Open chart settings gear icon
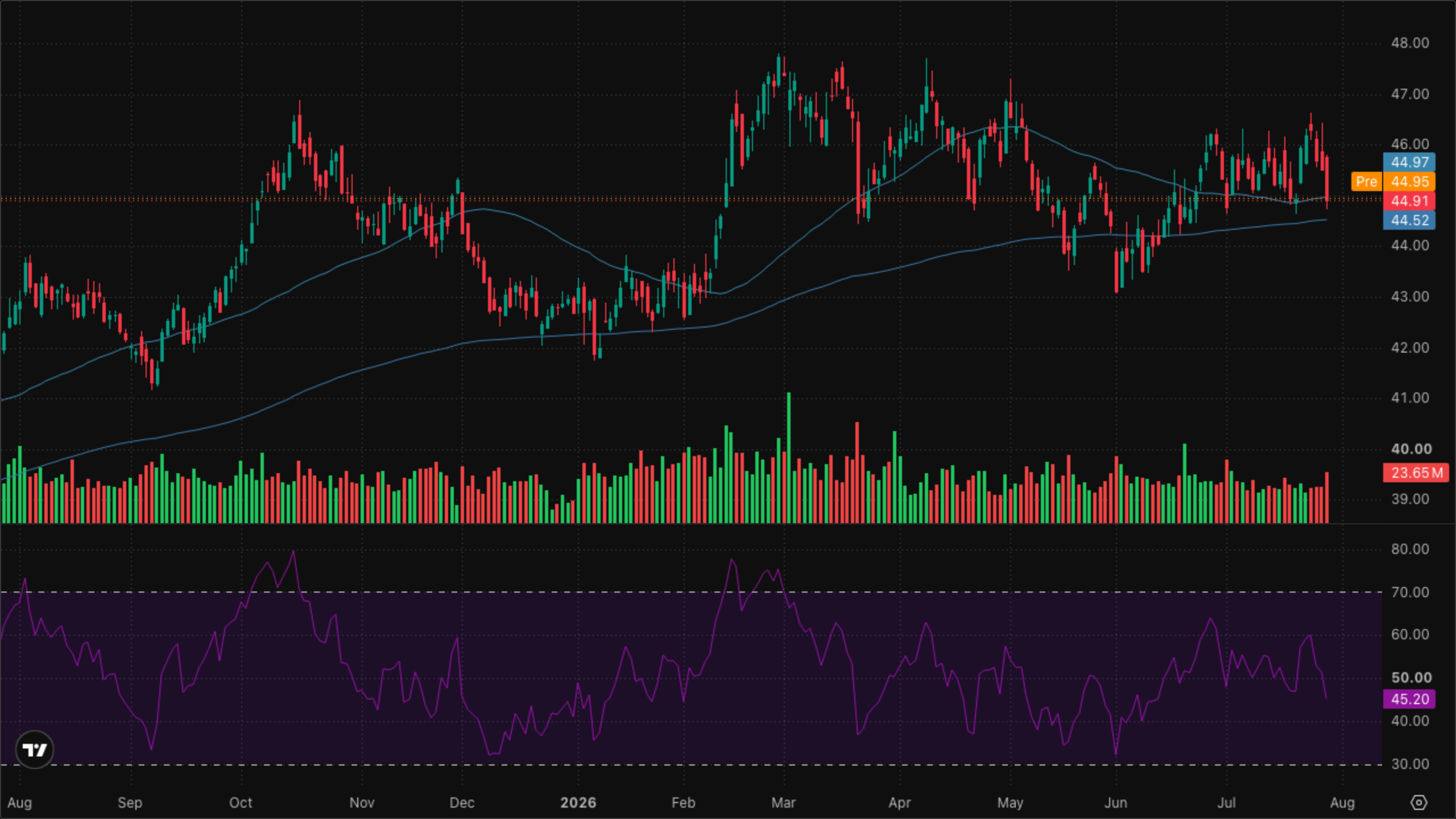1456x819 pixels. coord(1419,803)
